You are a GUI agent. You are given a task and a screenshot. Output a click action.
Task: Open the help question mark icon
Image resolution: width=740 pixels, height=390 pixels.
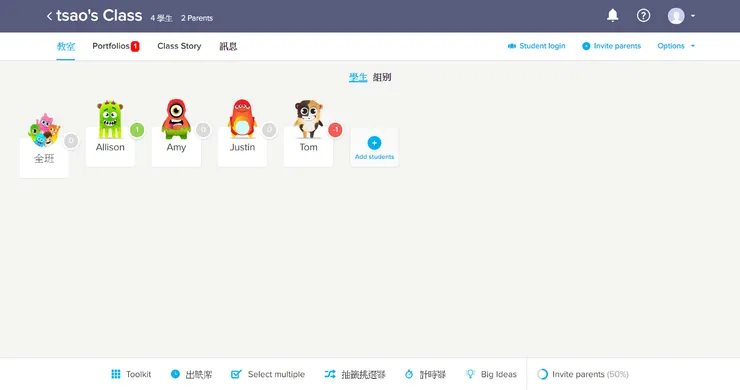[643, 16]
